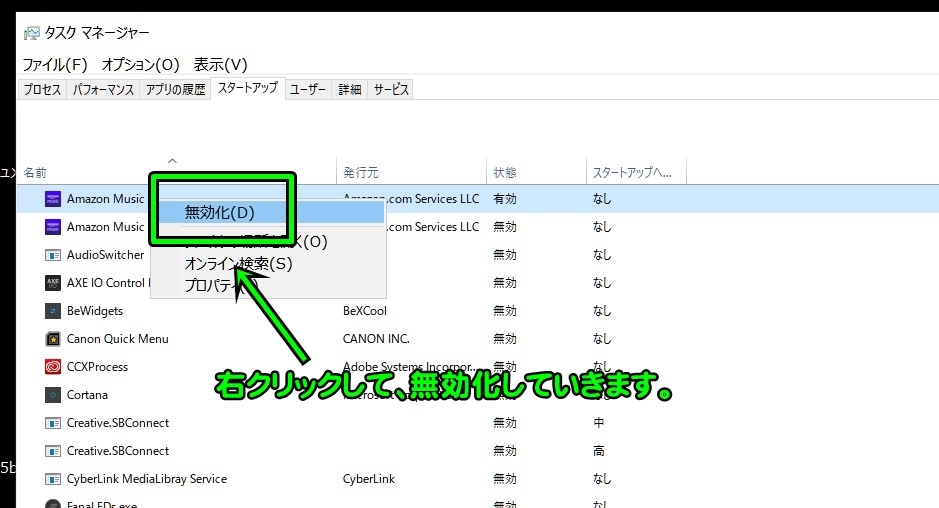The height and width of the screenshot is (508, 939).
Task: Click the CyberLink publisher cell
Action: [368, 479]
